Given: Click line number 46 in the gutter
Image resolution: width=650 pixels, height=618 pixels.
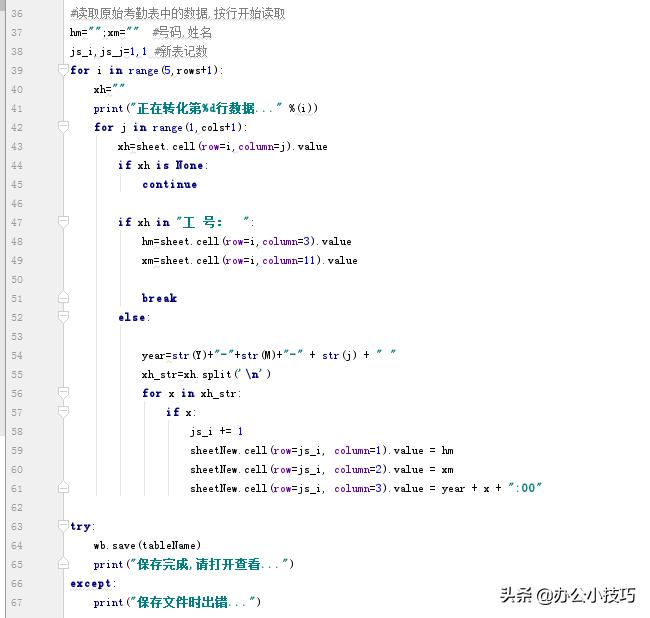Looking at the screenshot, I should point(17,204).
